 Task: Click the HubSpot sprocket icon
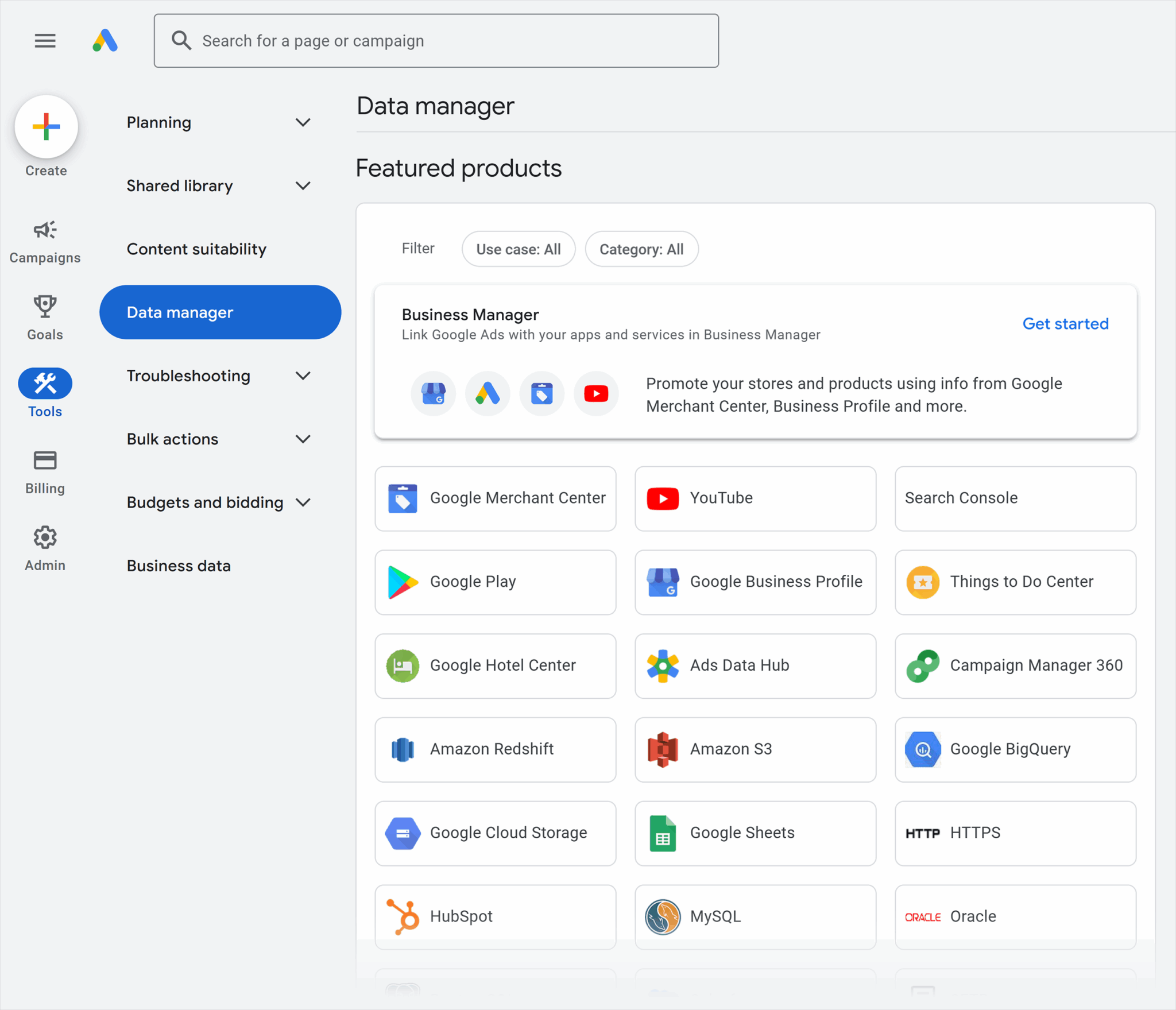coord(403,917)
